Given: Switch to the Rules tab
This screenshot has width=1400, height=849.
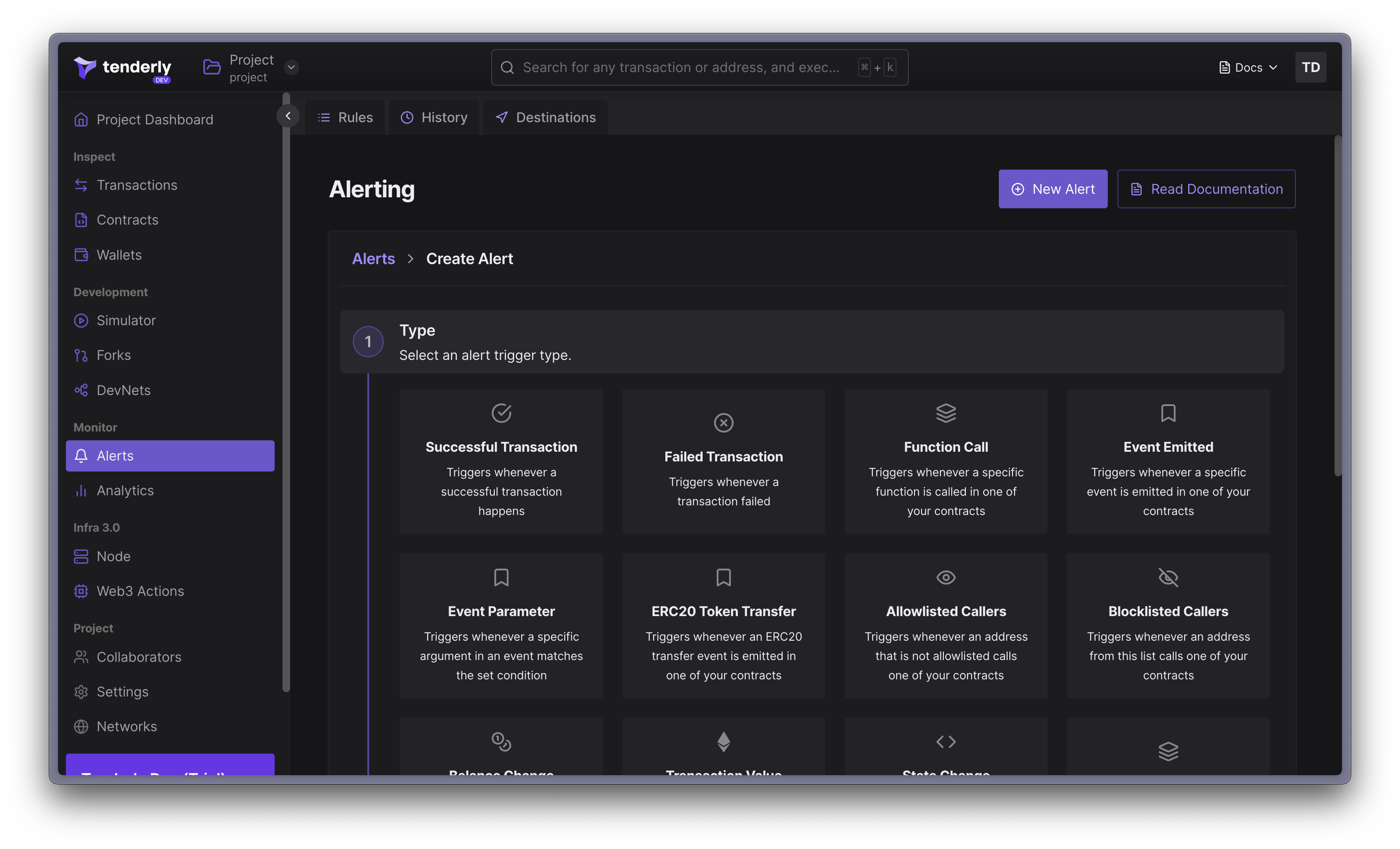Looking at the screenshot, I should click(345, 118).
